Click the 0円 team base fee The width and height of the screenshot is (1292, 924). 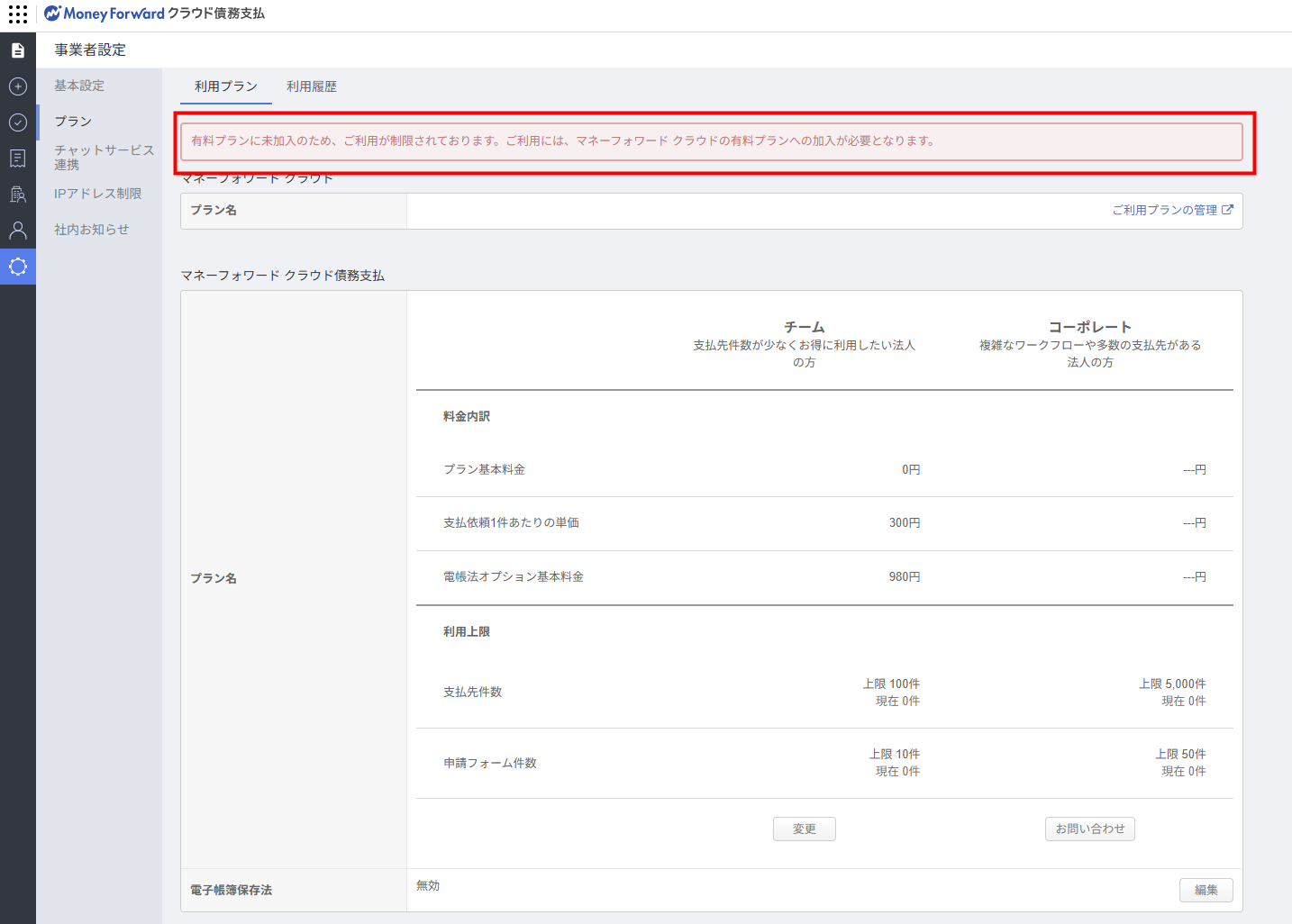[x=911, y=469]
